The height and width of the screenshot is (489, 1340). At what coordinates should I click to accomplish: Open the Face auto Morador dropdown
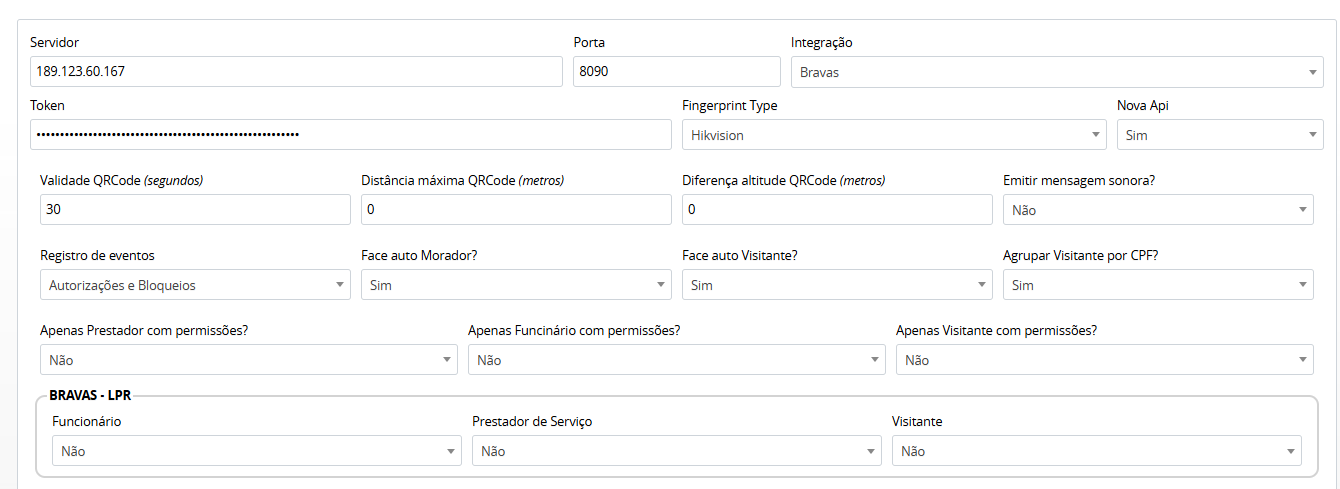coord(515,285)
